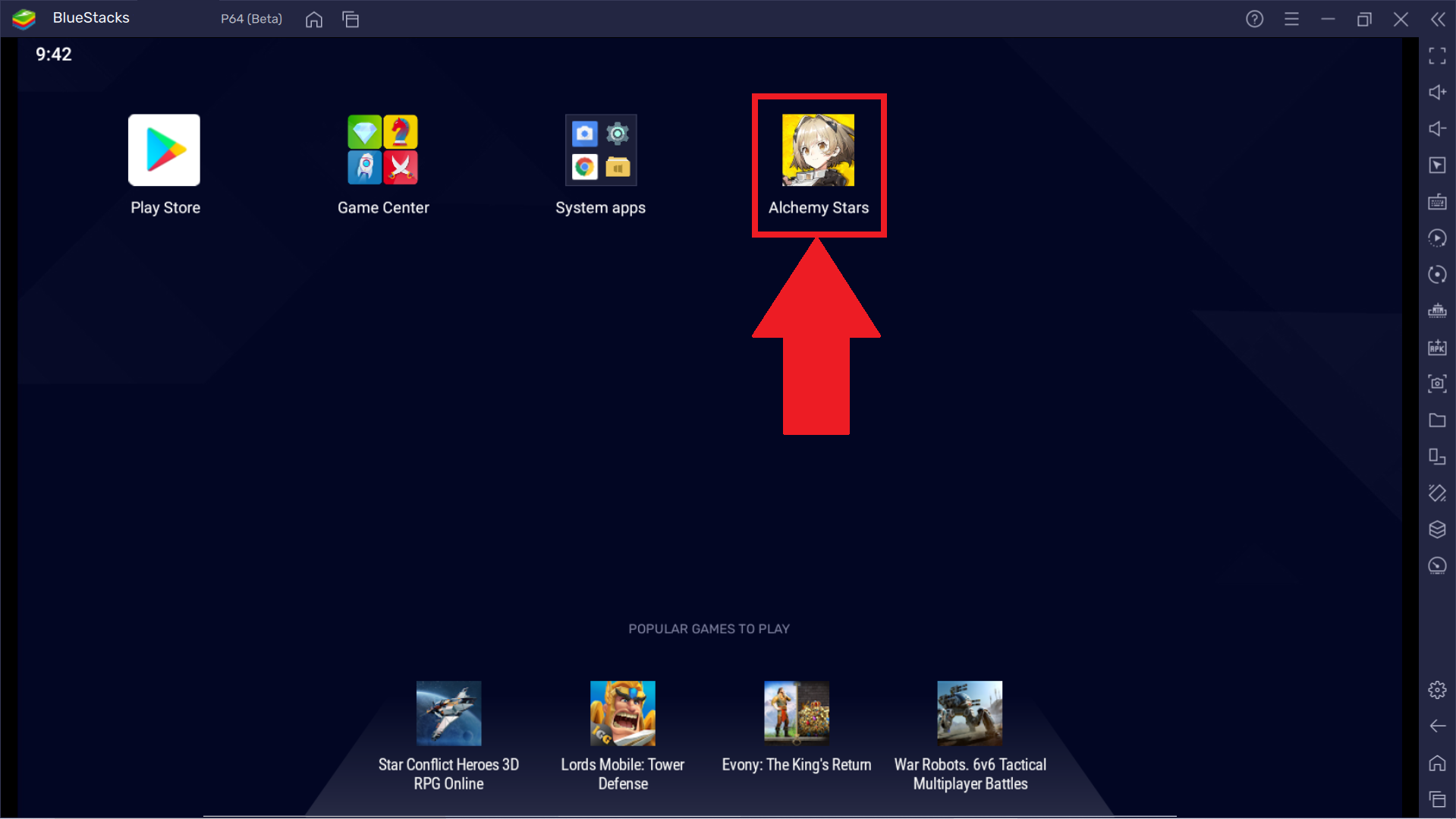The width and height of the screenshot is (1456, 819).
Task: Open the help question mark icon
Action: (x=1254, y=19)
